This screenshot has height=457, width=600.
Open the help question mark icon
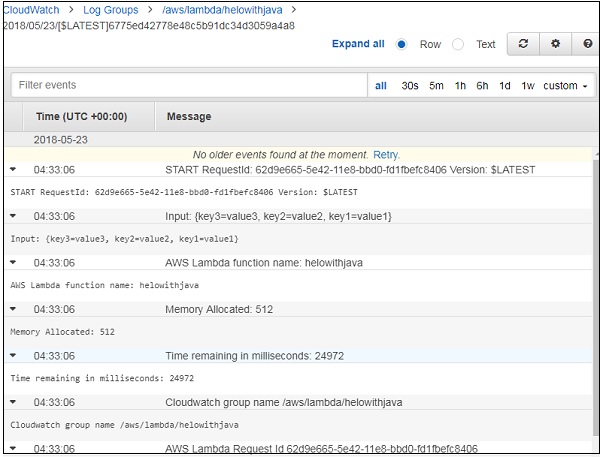(x=587, y=45)
